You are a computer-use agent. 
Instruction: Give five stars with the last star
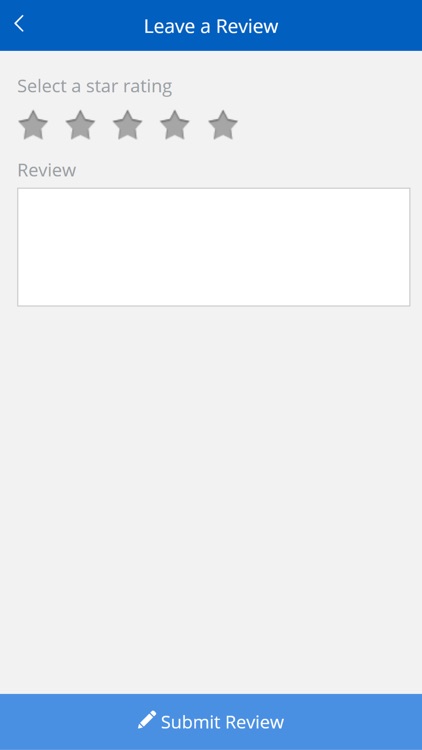click(223, 125)
